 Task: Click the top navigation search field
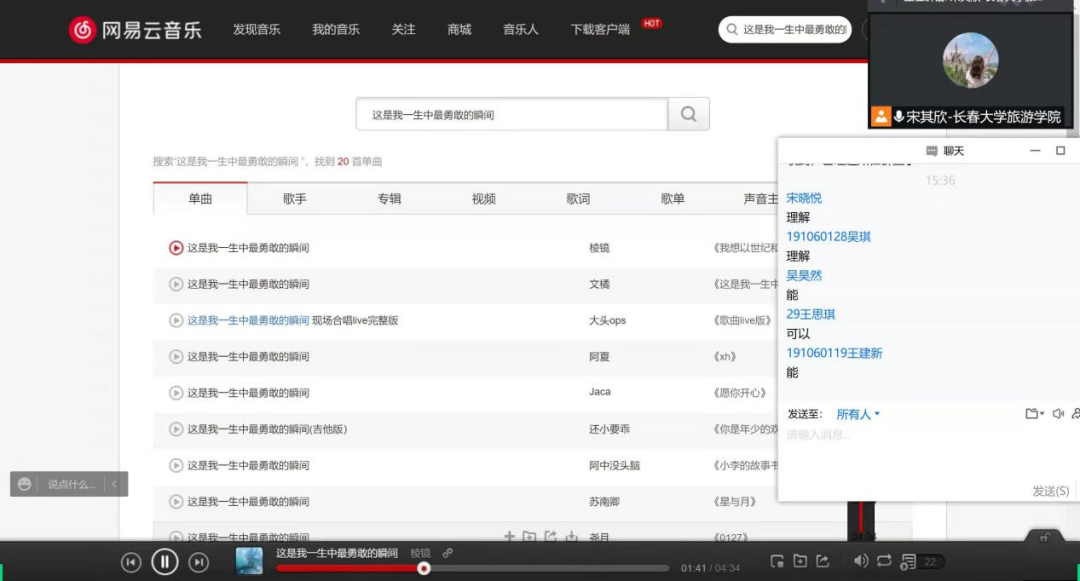pos(785,30)
